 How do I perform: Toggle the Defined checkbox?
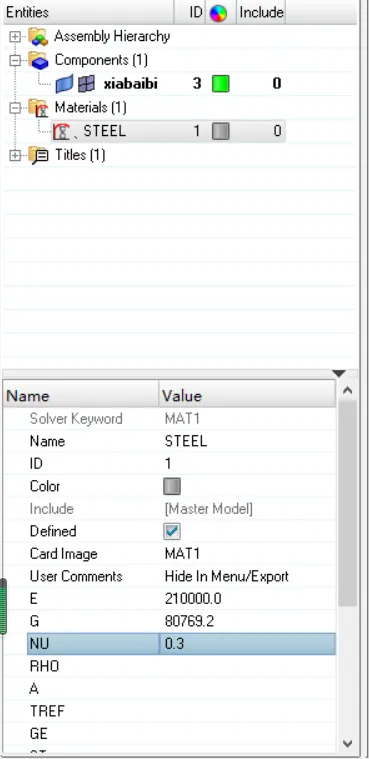pyautogui.click(x=172, y=531)
